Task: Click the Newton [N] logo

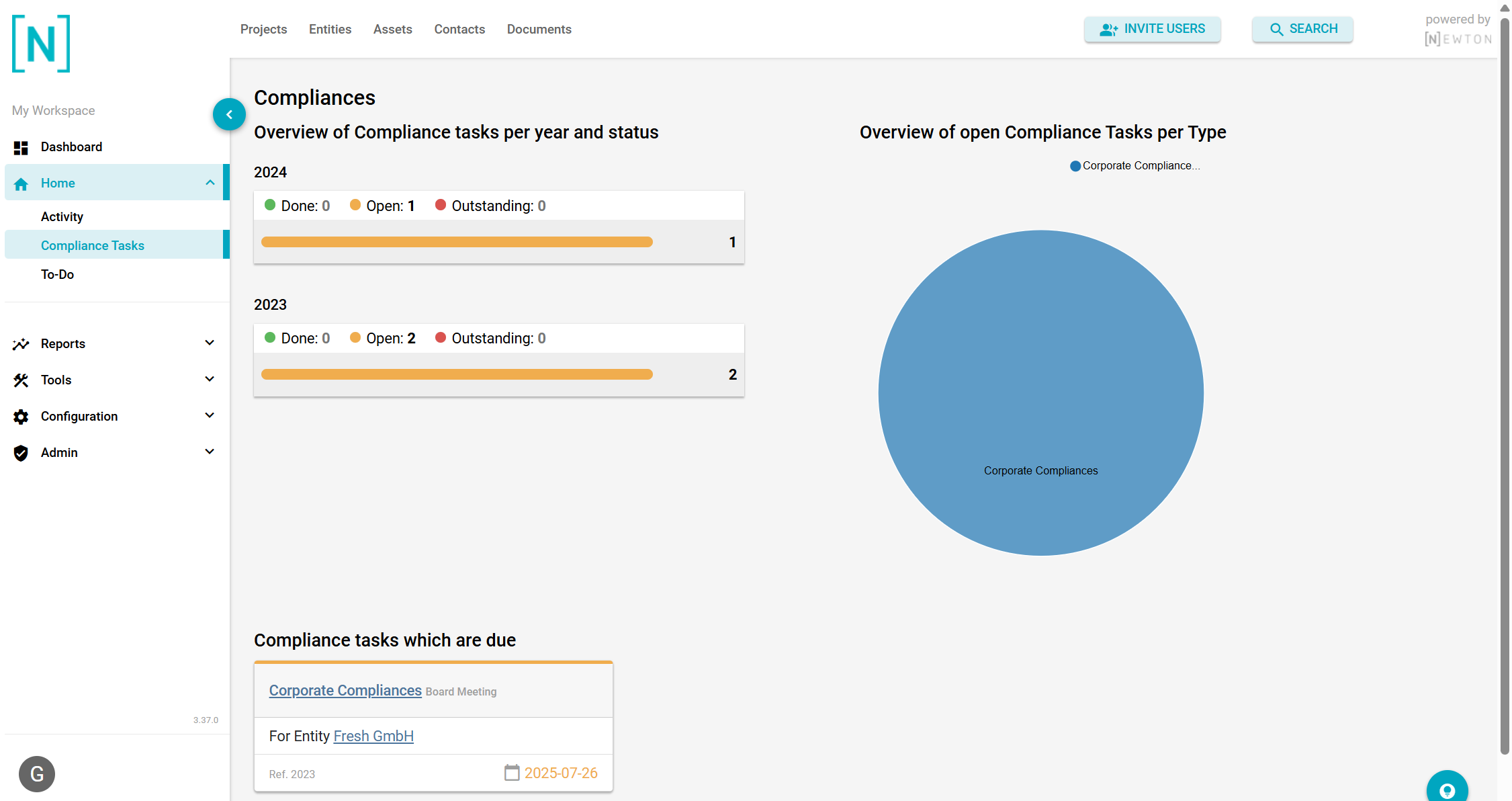Action: point(41,44)
